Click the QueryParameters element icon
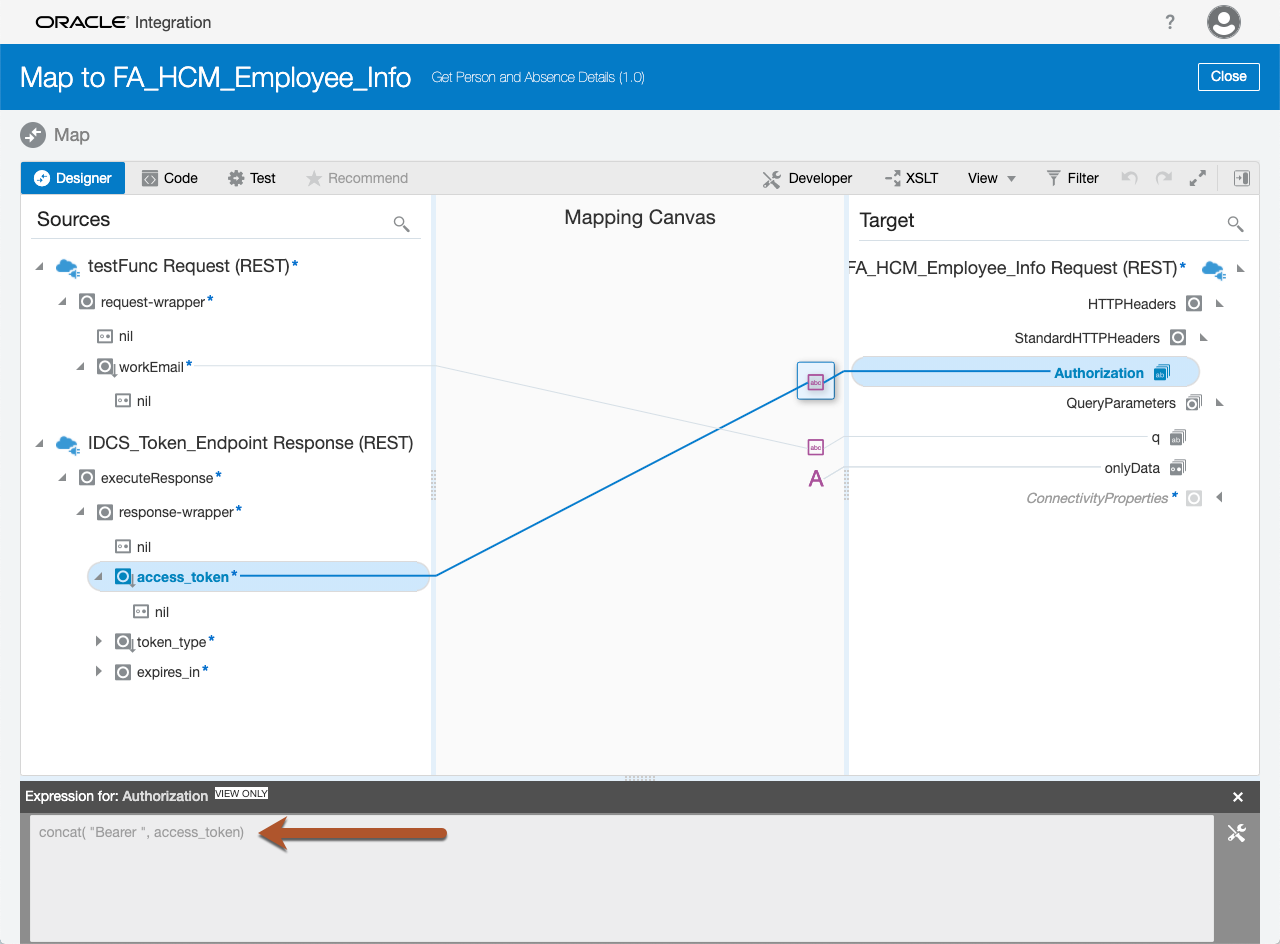1280x944 pixels. [x=1193, y=403]
